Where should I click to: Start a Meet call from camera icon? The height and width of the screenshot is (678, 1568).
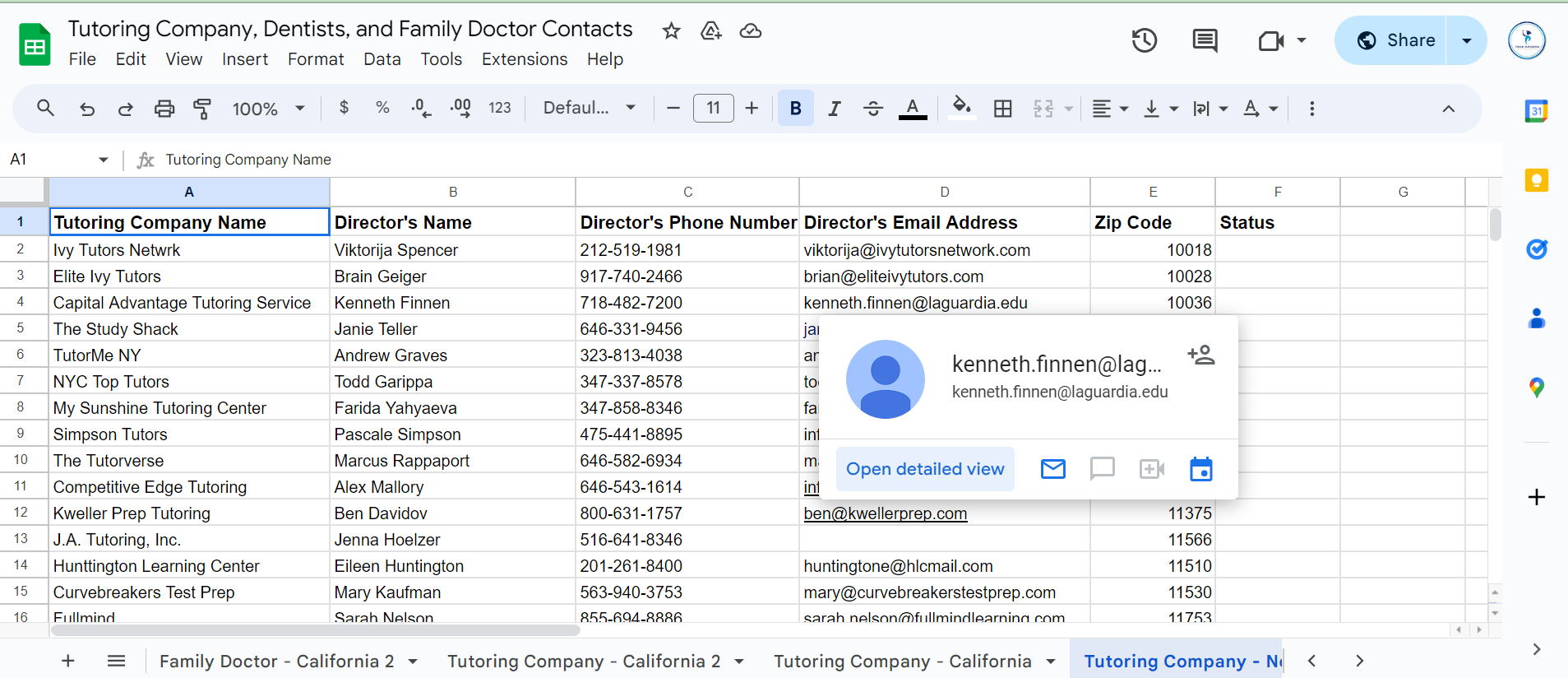tap(1271, 40)
